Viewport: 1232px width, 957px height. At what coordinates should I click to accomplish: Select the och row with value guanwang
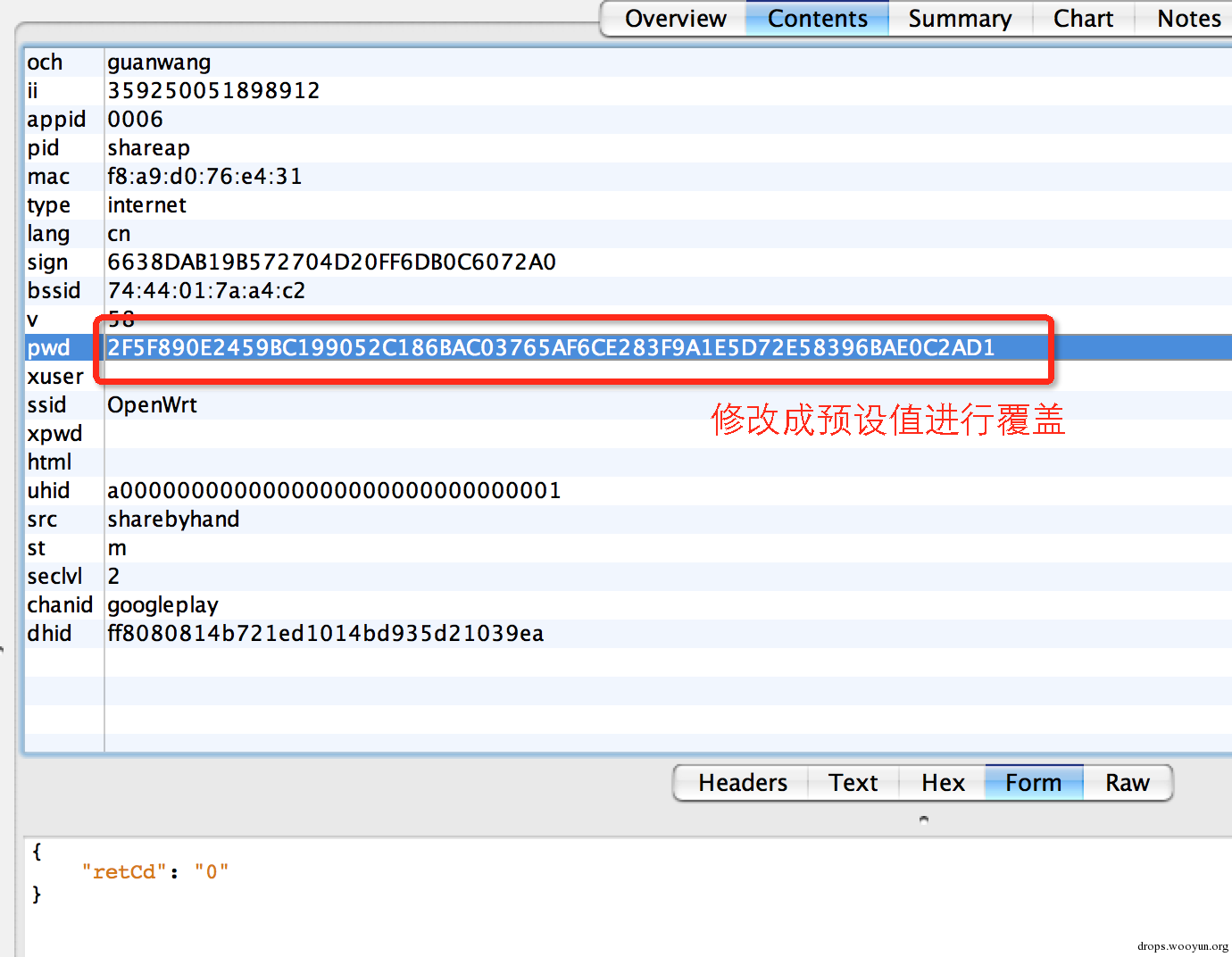click(628, 62)
